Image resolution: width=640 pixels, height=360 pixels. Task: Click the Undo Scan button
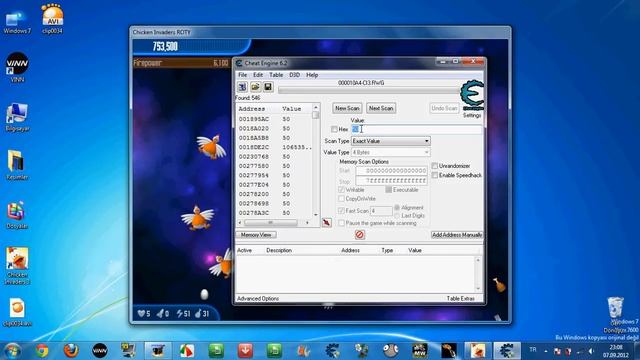pyautogui.click(x=444, y=108)
